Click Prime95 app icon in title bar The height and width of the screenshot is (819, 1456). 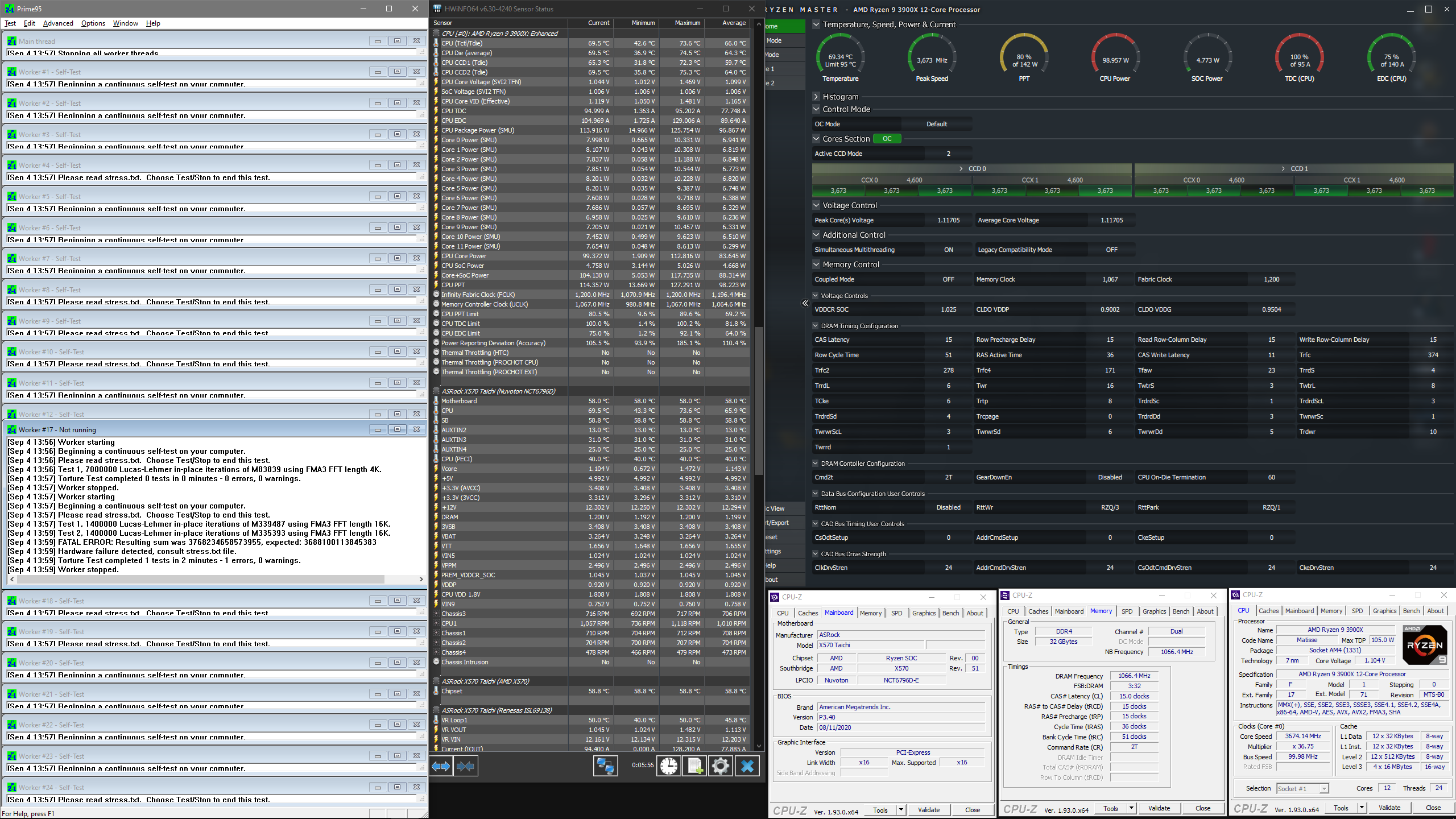click(x=9, y=9)
